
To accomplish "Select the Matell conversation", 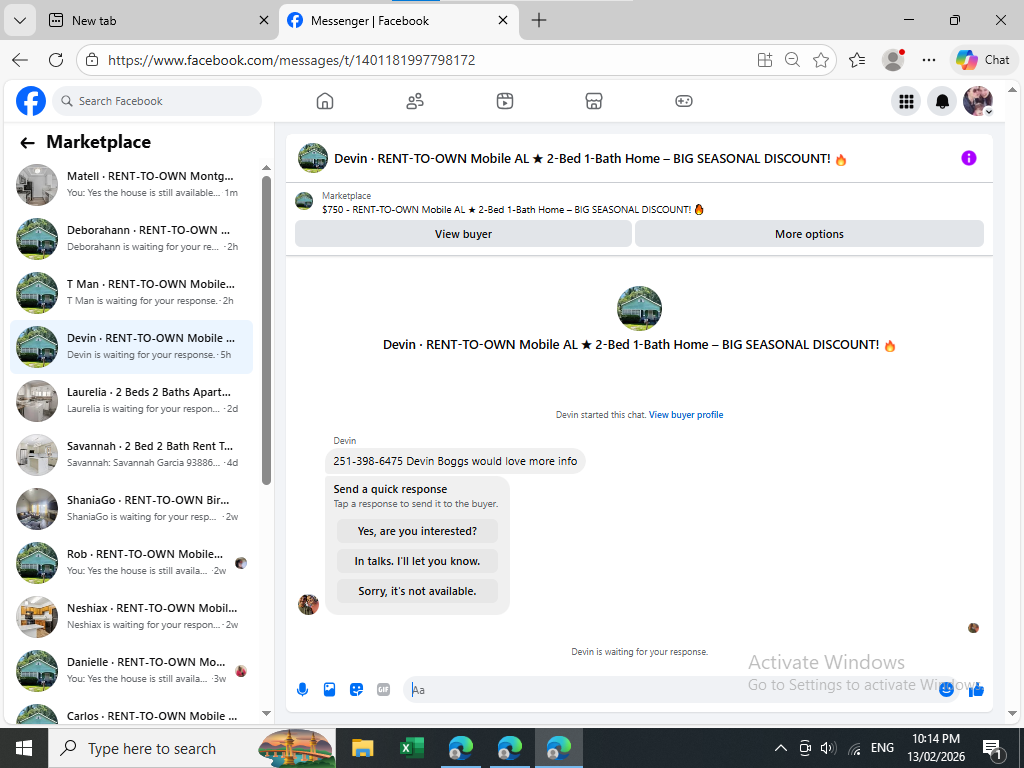I will tap(131, 185).
